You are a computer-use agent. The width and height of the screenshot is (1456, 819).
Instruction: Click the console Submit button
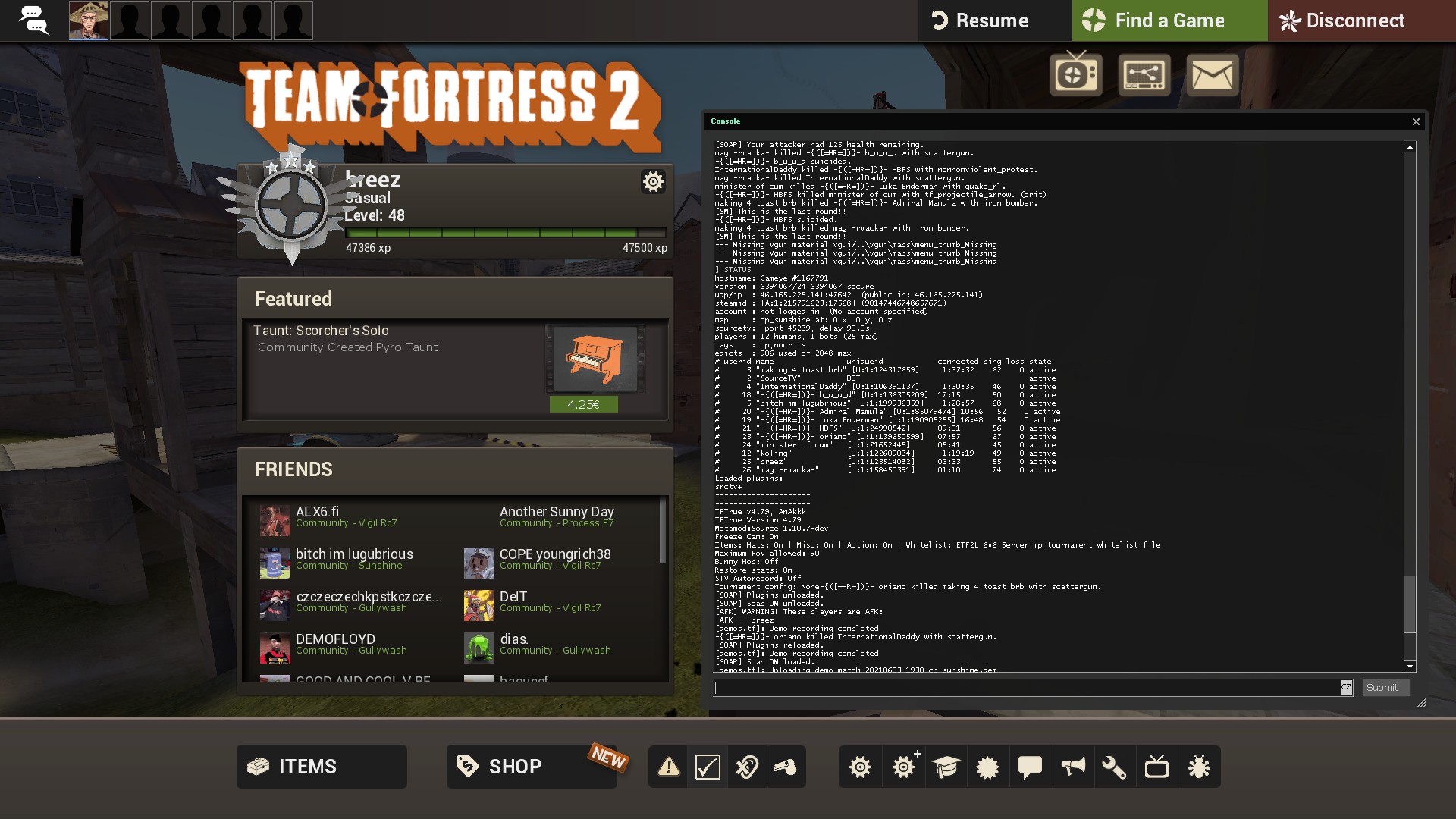1385,688
